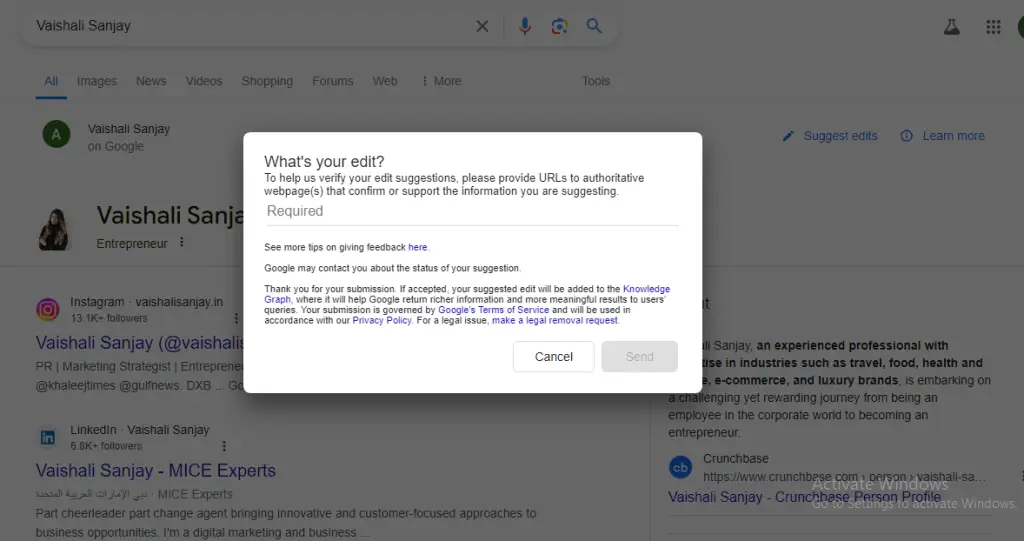This screenshot has height=541, width=1024.
Task: Open feedback tips 'here' link
Action: coord(417,248)
